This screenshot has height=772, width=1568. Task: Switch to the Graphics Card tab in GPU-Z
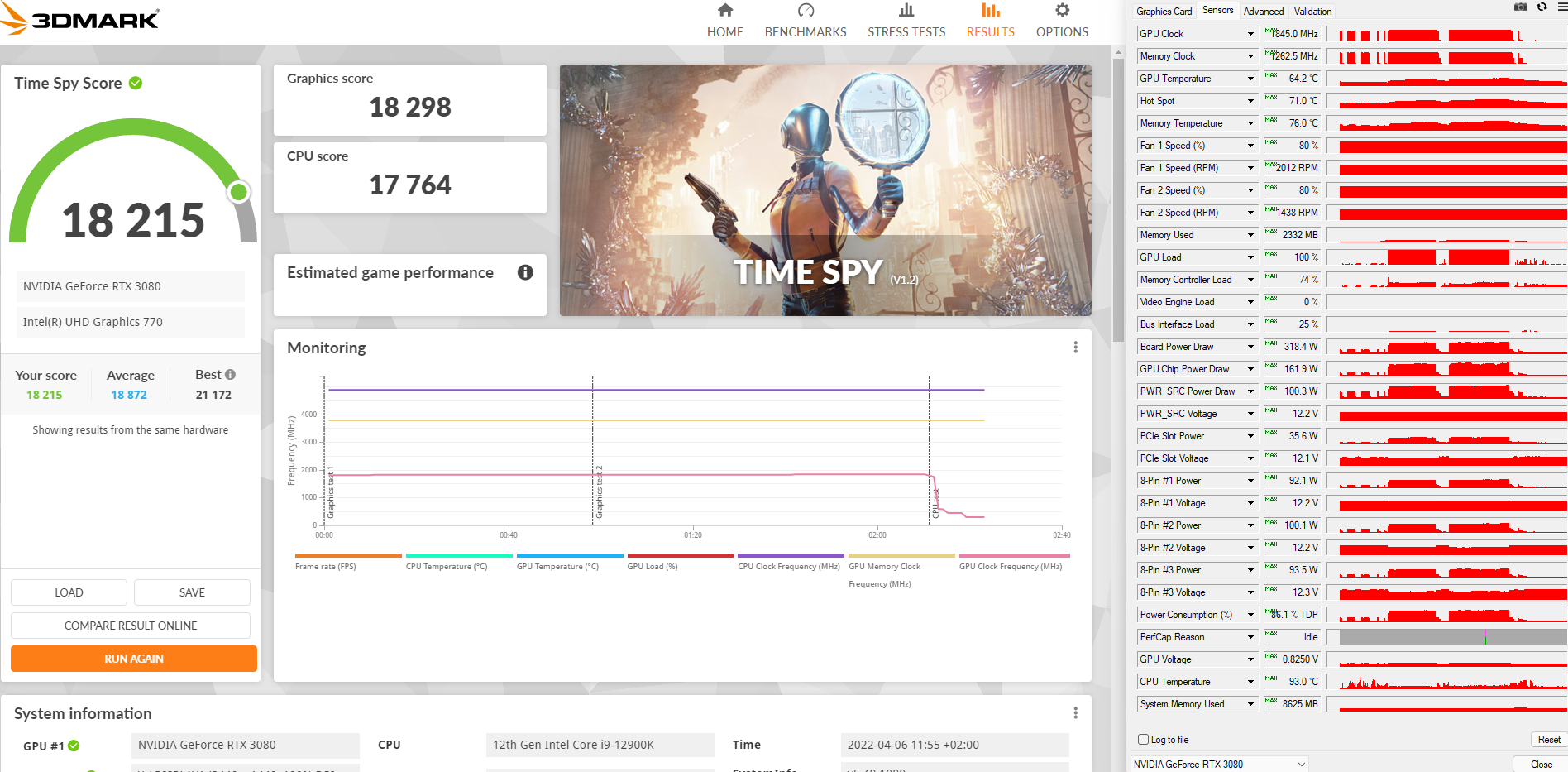(x=1164, y=12)
